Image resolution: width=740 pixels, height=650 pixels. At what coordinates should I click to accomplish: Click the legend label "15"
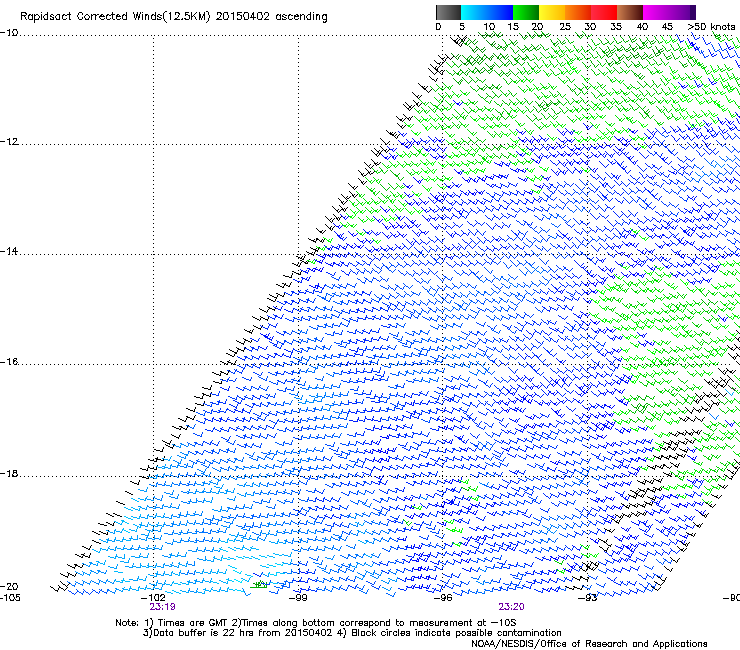[513, 26]
